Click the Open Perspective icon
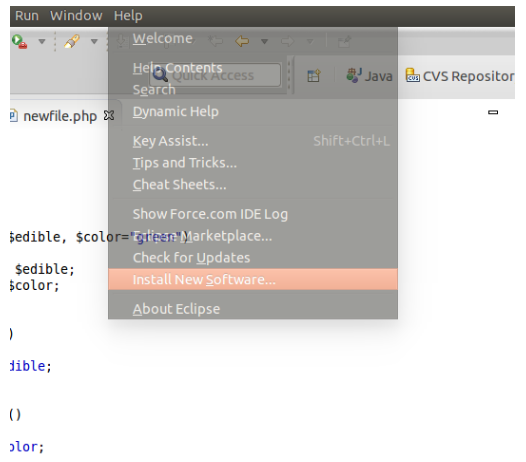The image size is (526, 462). [314, 76]
